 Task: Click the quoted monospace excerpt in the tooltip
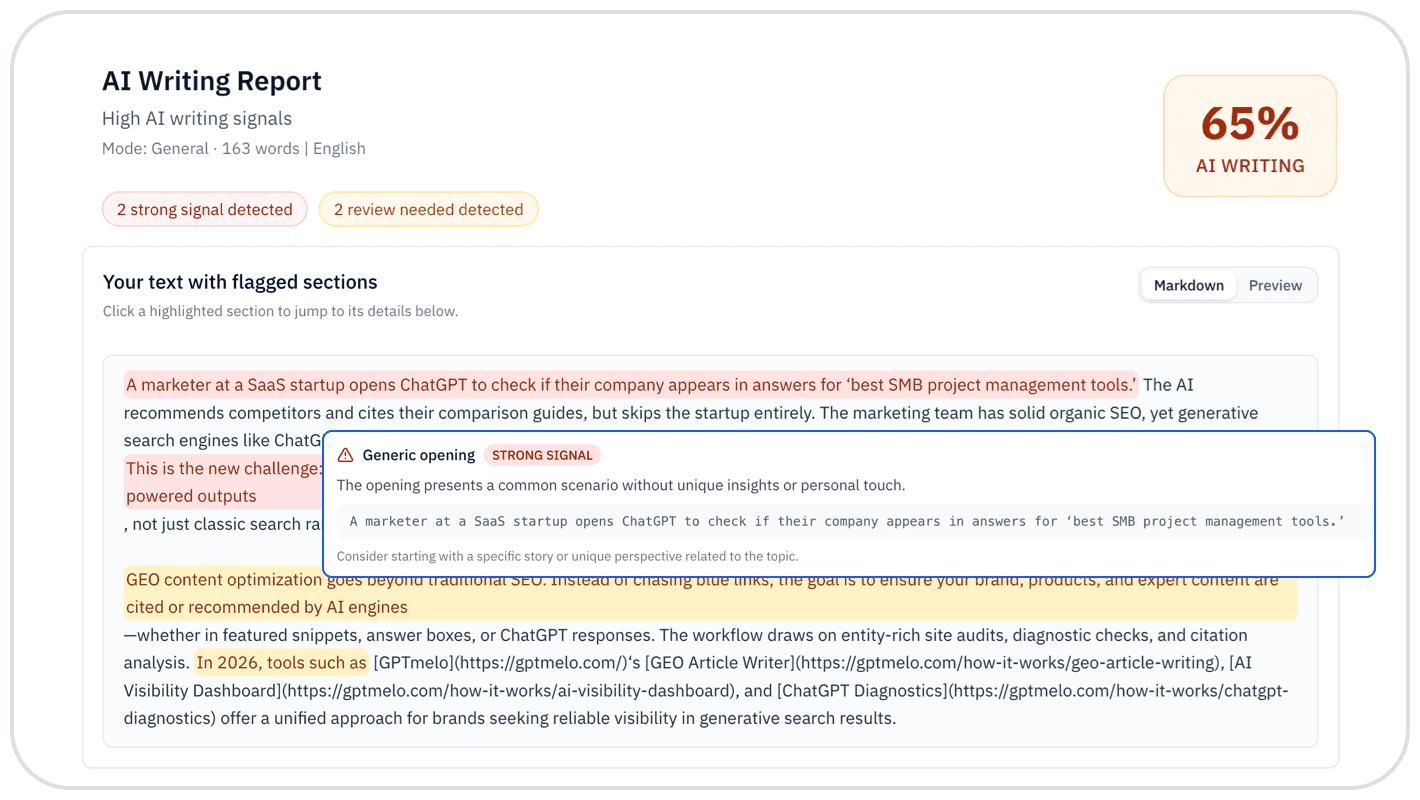[847, 521]
